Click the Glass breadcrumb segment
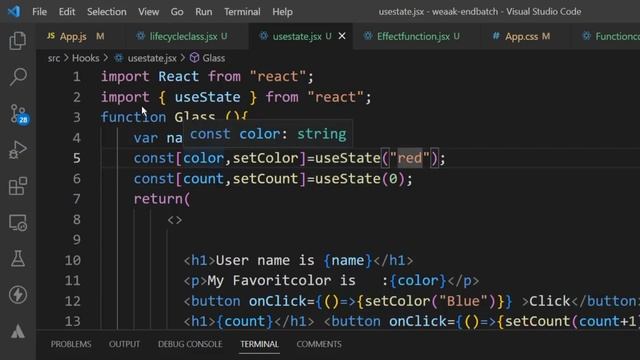 [213, 58]
